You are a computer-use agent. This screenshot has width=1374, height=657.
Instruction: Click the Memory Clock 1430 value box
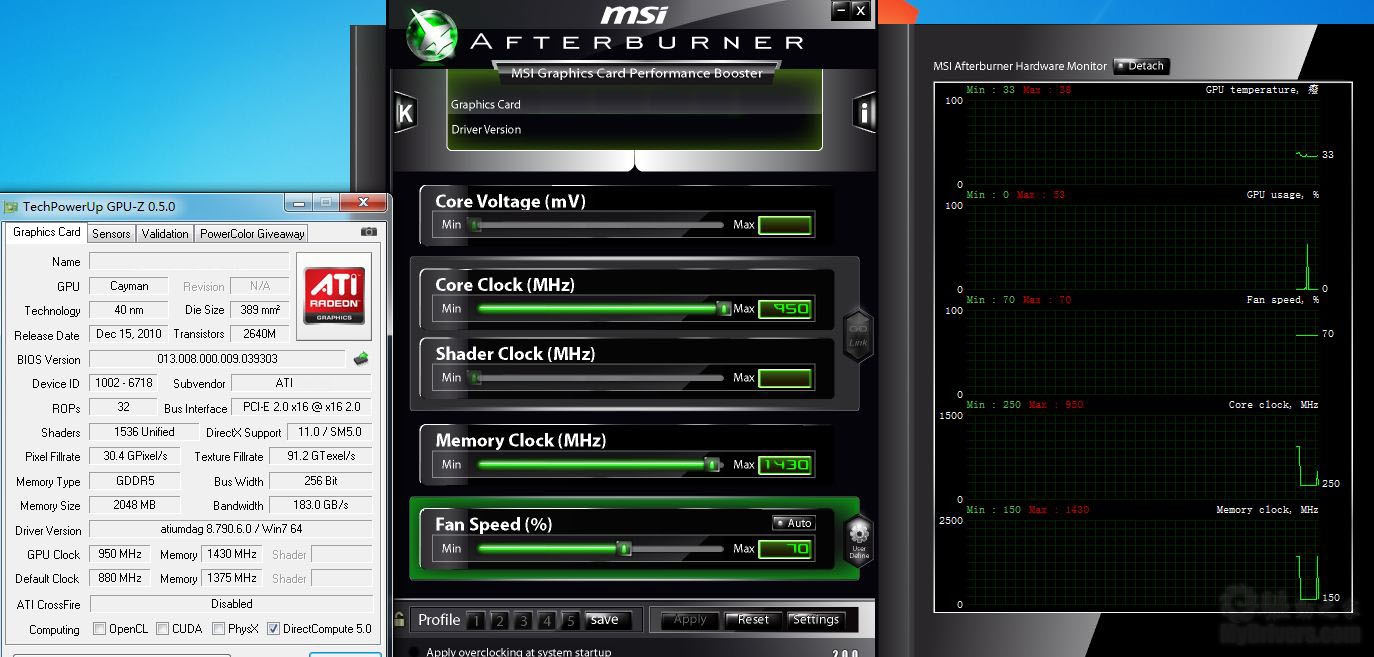click(785, 464)
